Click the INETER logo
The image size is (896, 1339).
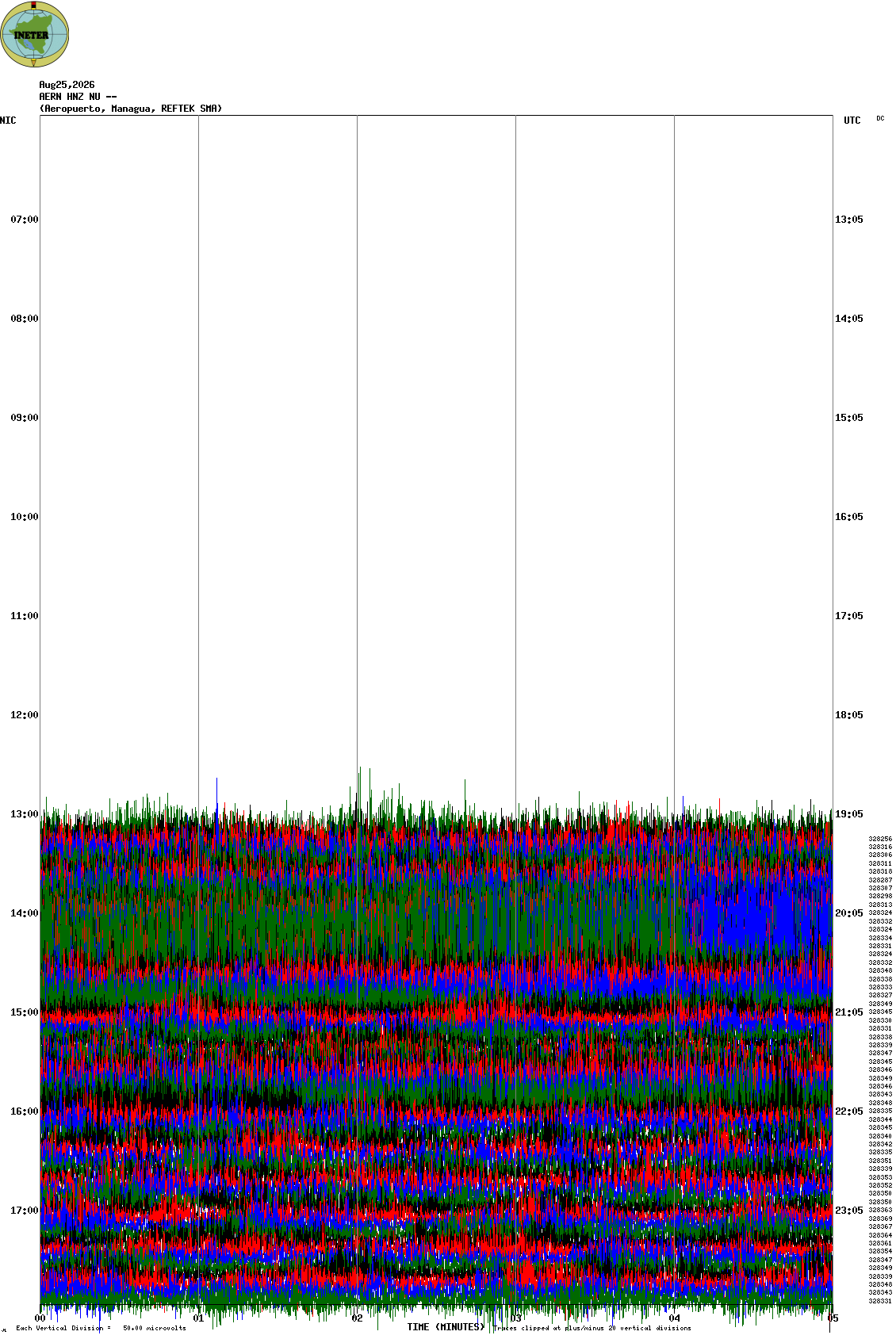(35, 34)
